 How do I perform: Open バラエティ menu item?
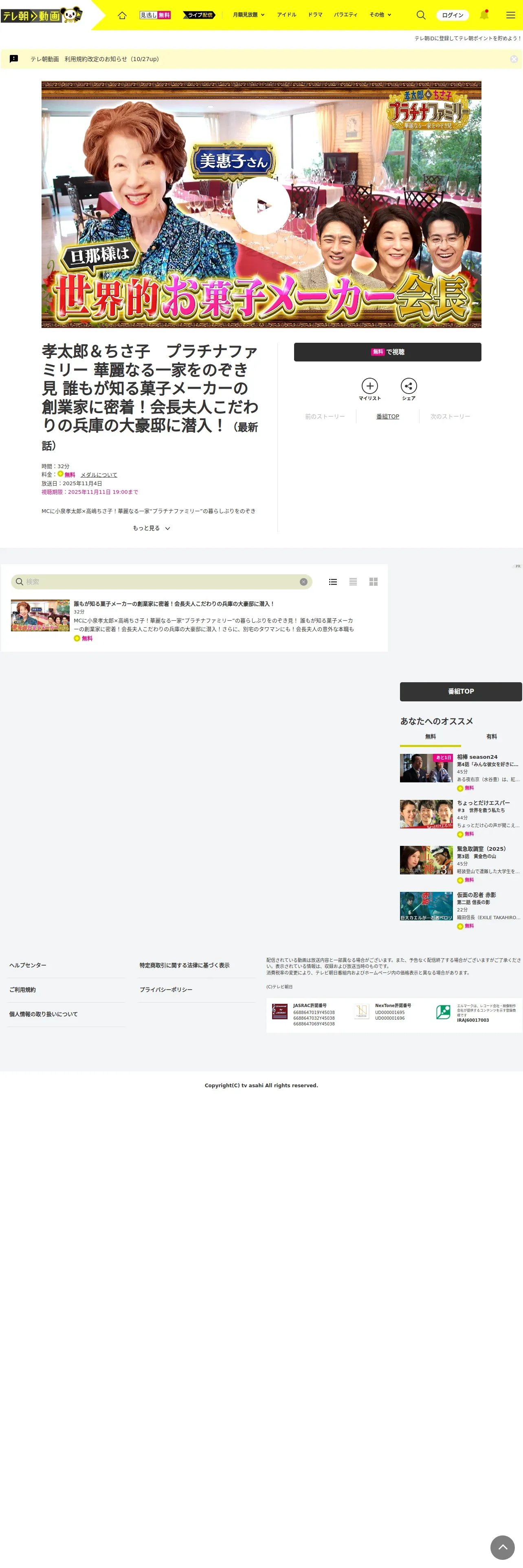click(x=345, y=15)
